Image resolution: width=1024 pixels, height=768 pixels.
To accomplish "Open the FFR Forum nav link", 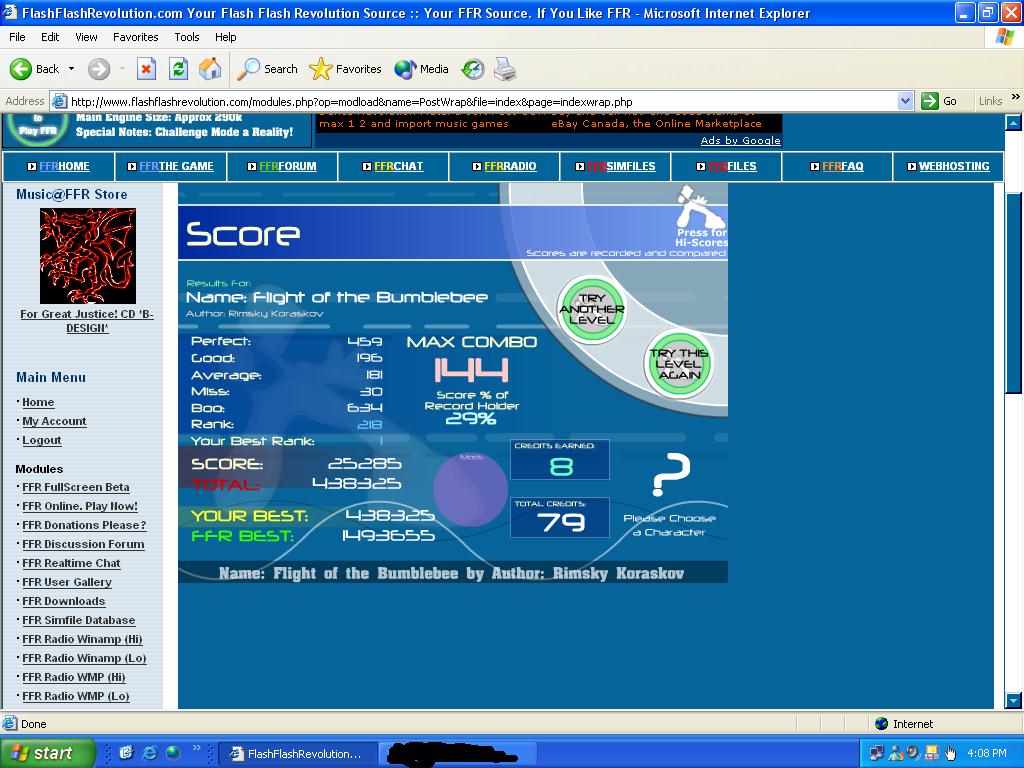I will point(287,167).
